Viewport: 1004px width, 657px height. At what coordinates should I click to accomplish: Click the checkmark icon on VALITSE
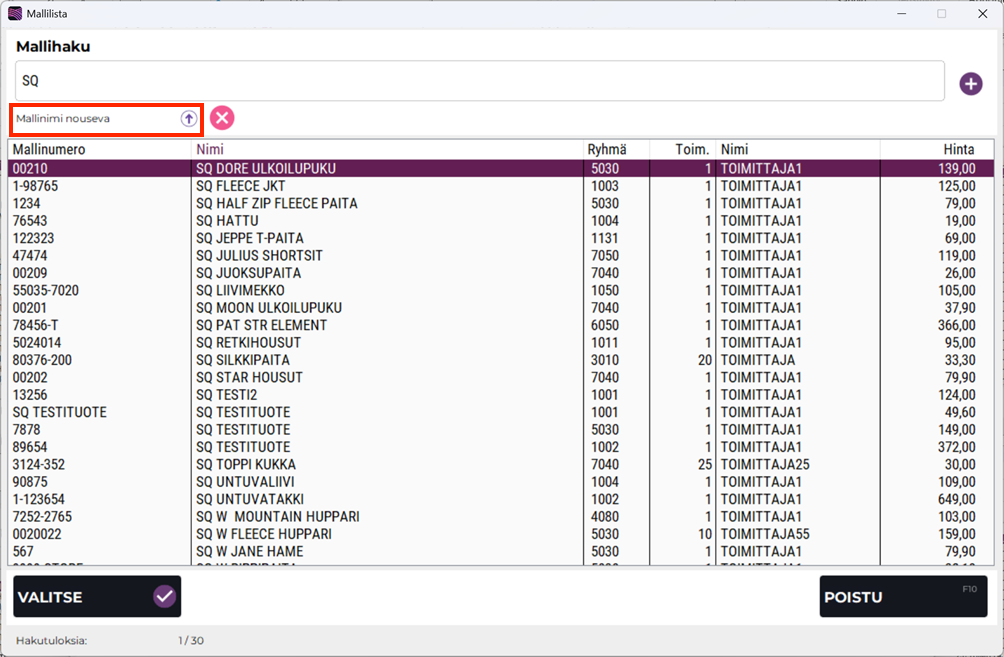point(165,597)
